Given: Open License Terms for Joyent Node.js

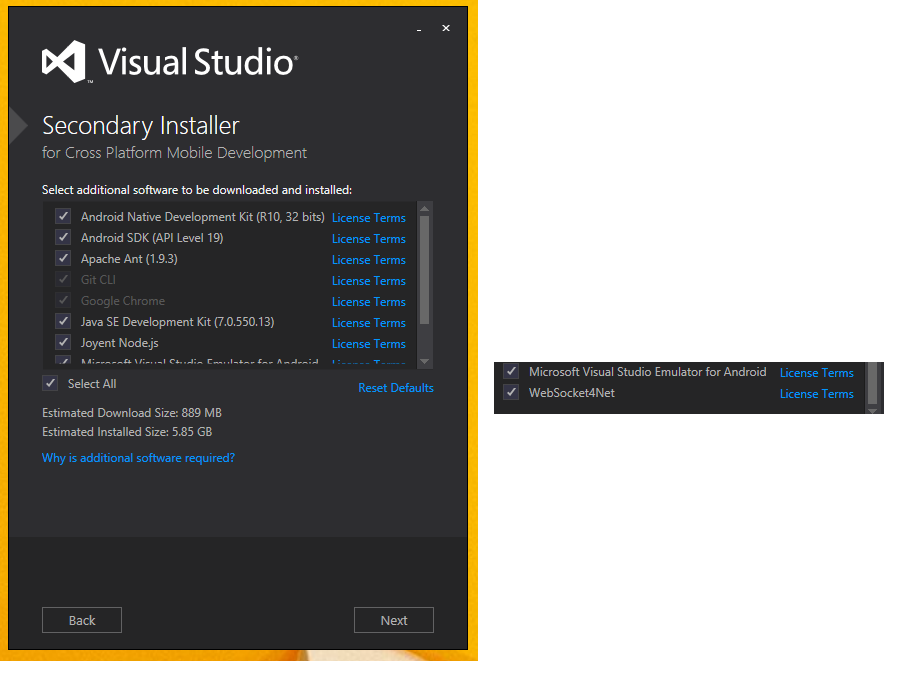Looking at the screenshot, I should click(369, 344).
